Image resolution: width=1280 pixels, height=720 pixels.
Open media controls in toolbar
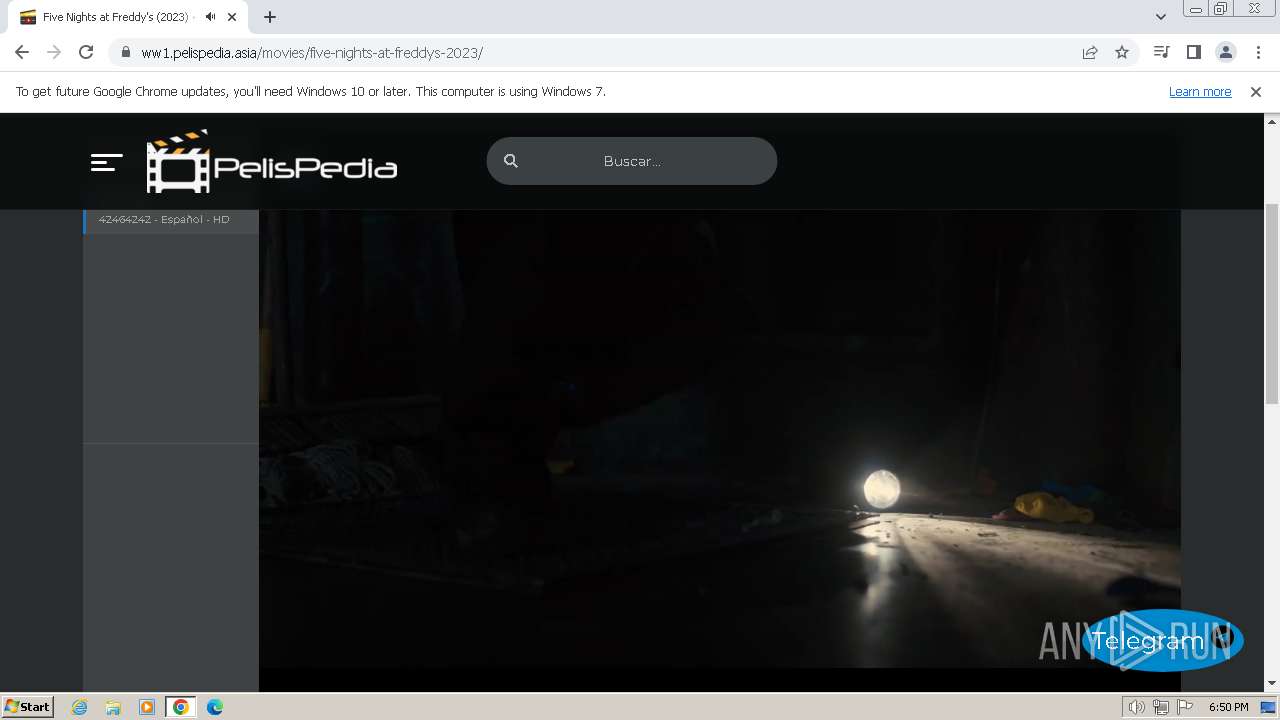(x=1161, y=52)
